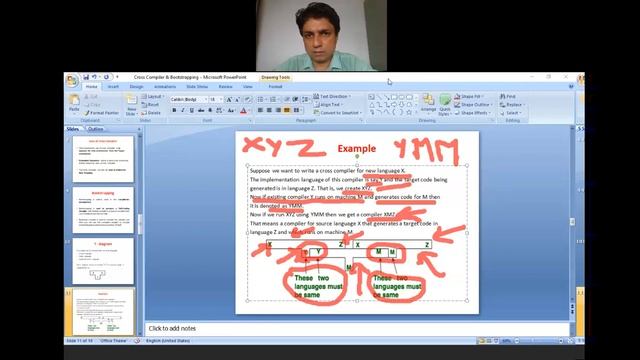Viewport: 640px width, 360px height.
Task: Open Align Text dropdown
Action: pos(327,104)
